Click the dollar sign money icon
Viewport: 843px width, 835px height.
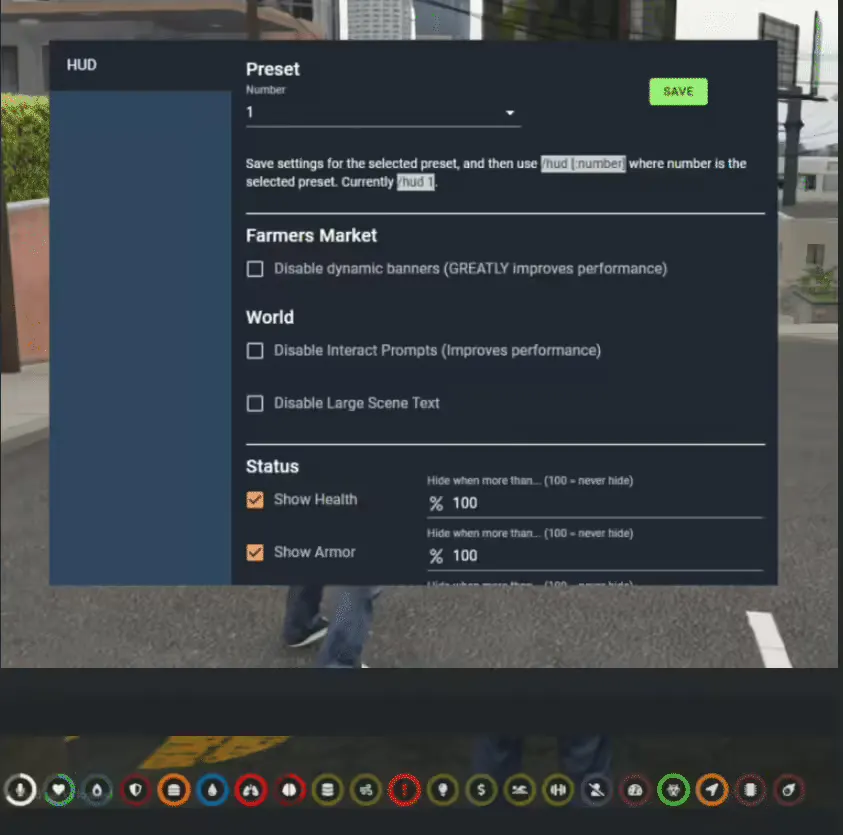[x=481, y=790]
